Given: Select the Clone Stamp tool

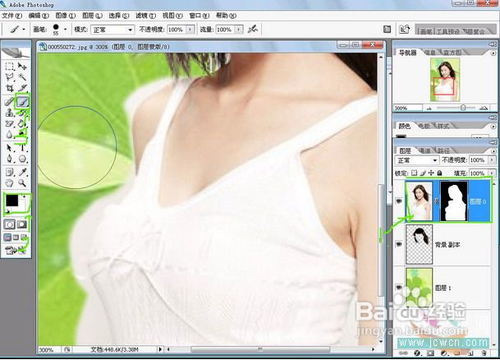Looking at the screenshot, I should 10,112.
